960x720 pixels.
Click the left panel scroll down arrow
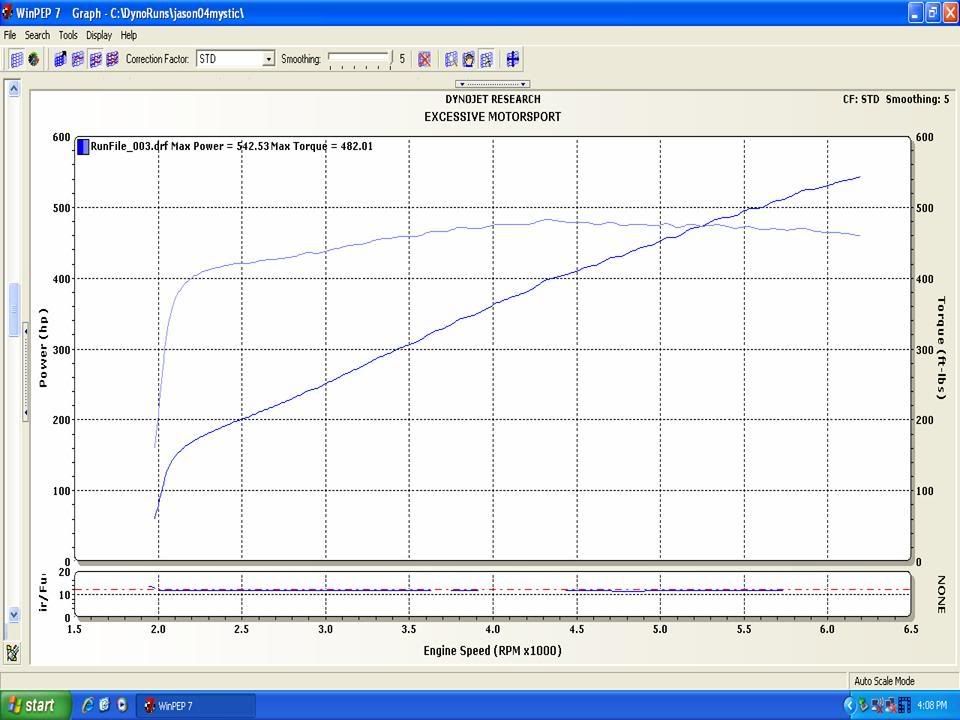pyautogui.click(x=13, y=614)
